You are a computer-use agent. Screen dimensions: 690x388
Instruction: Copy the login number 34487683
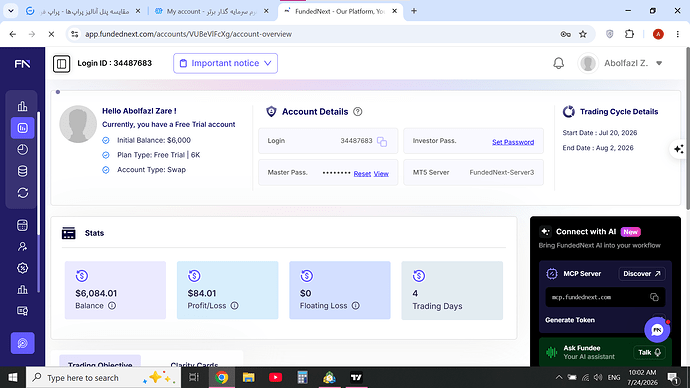382,142
